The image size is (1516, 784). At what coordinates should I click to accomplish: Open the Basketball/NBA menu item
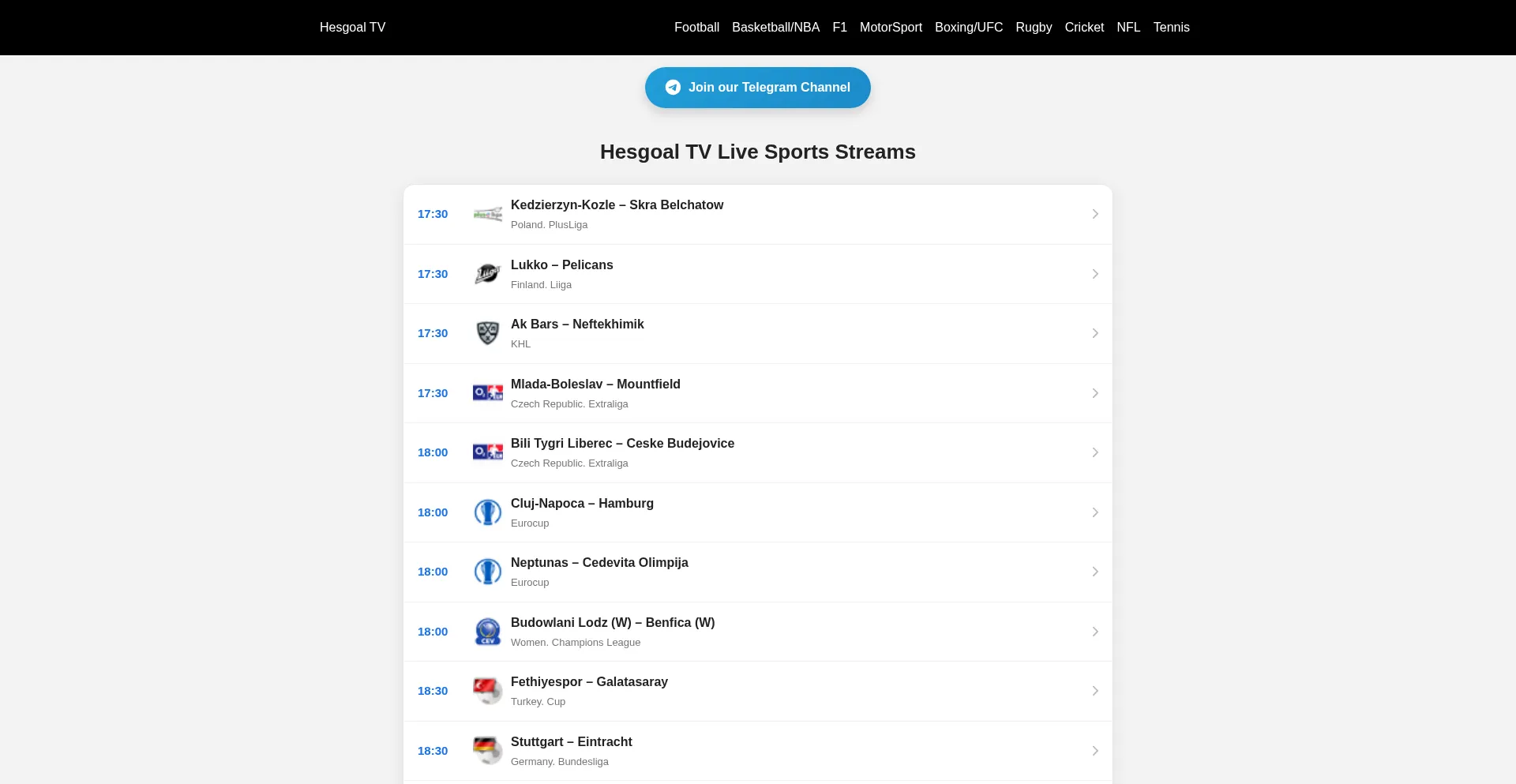(x=775, y=27)
